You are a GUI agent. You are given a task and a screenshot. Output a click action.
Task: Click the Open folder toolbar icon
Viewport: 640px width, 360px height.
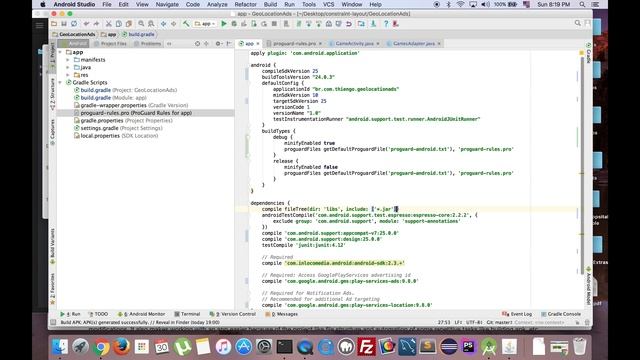(x=54, y=24)
